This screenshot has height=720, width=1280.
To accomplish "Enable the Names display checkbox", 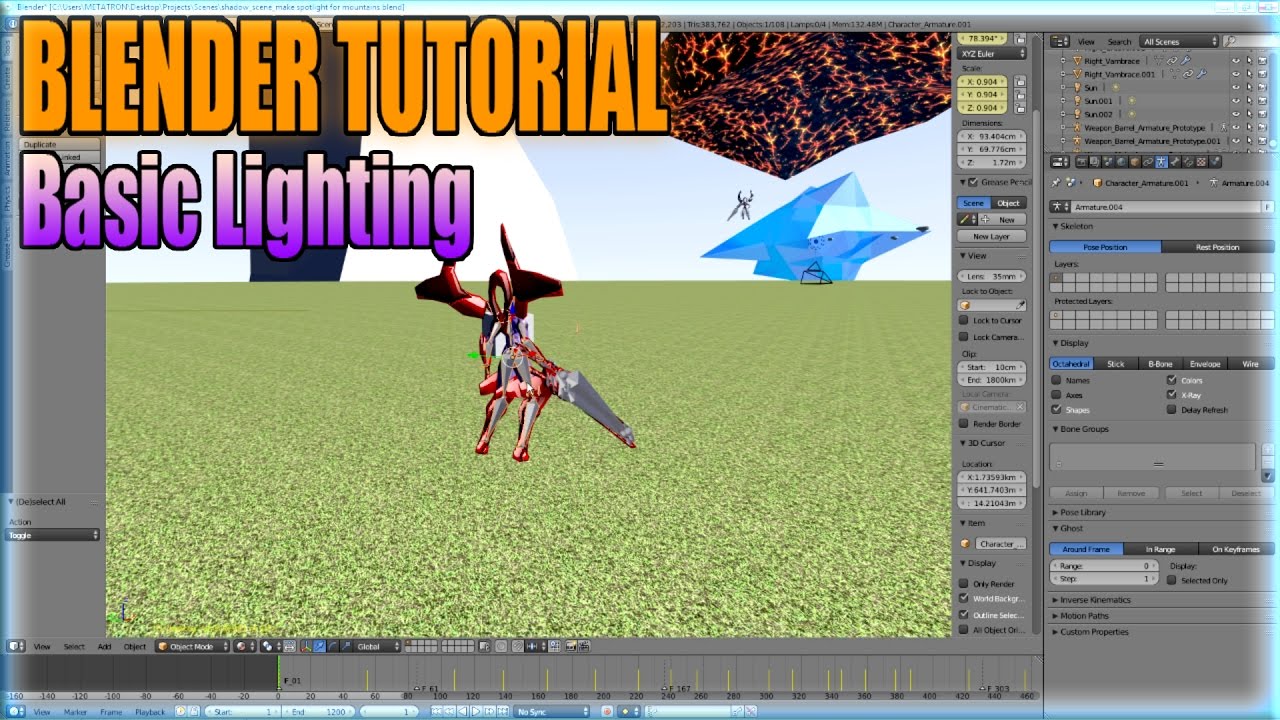I will tap(1056, 380).
